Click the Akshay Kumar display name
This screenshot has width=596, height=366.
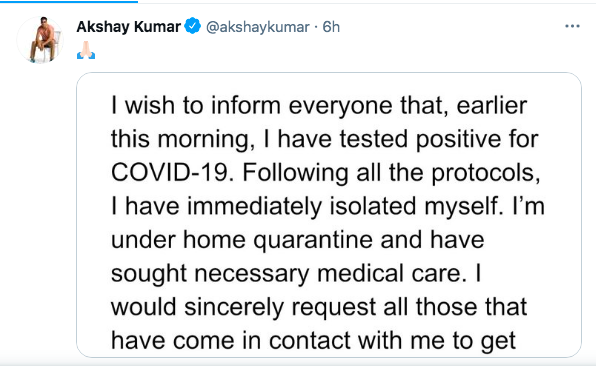click(x=128, y=27)
